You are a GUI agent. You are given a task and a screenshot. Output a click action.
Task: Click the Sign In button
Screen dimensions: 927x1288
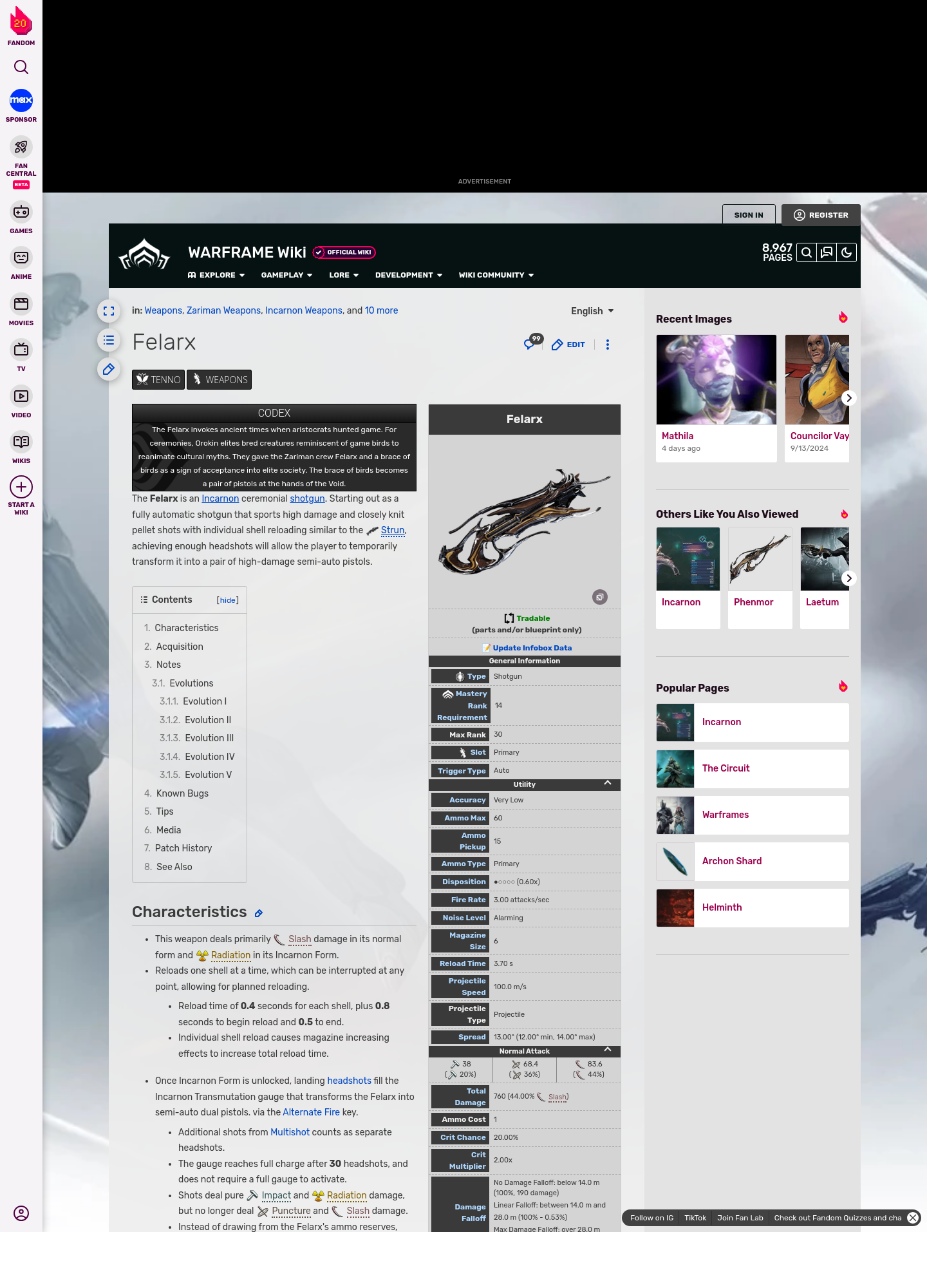pos(749,215)
